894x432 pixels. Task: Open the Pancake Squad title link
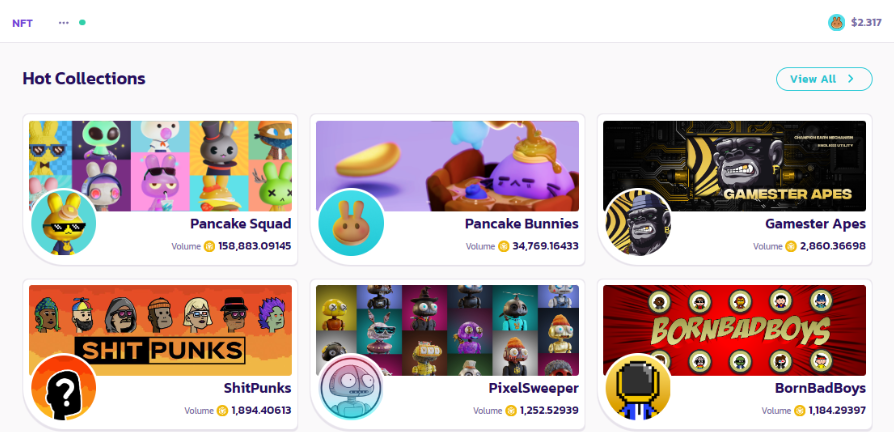point(241,223)
